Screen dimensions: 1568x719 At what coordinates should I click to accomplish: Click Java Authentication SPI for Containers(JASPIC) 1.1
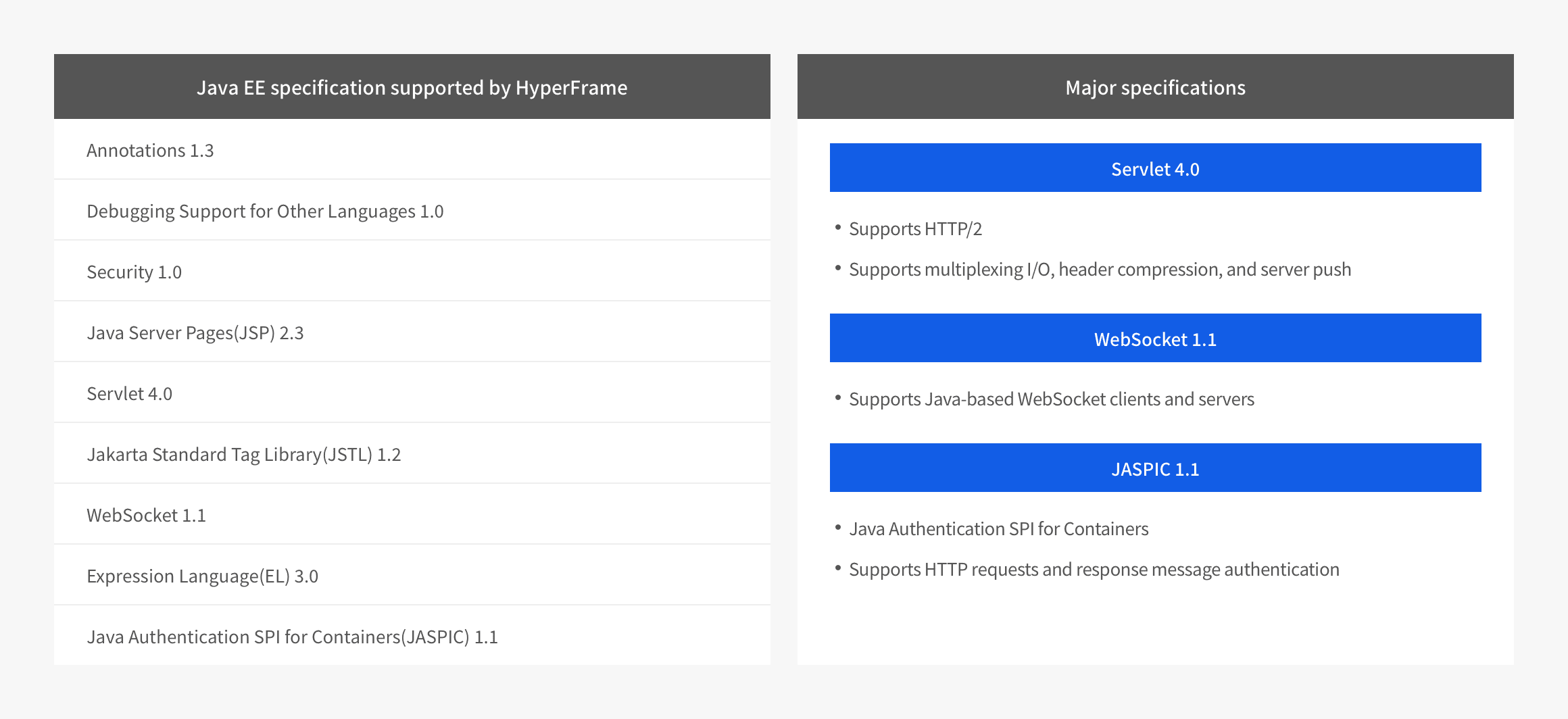point(292,637)
